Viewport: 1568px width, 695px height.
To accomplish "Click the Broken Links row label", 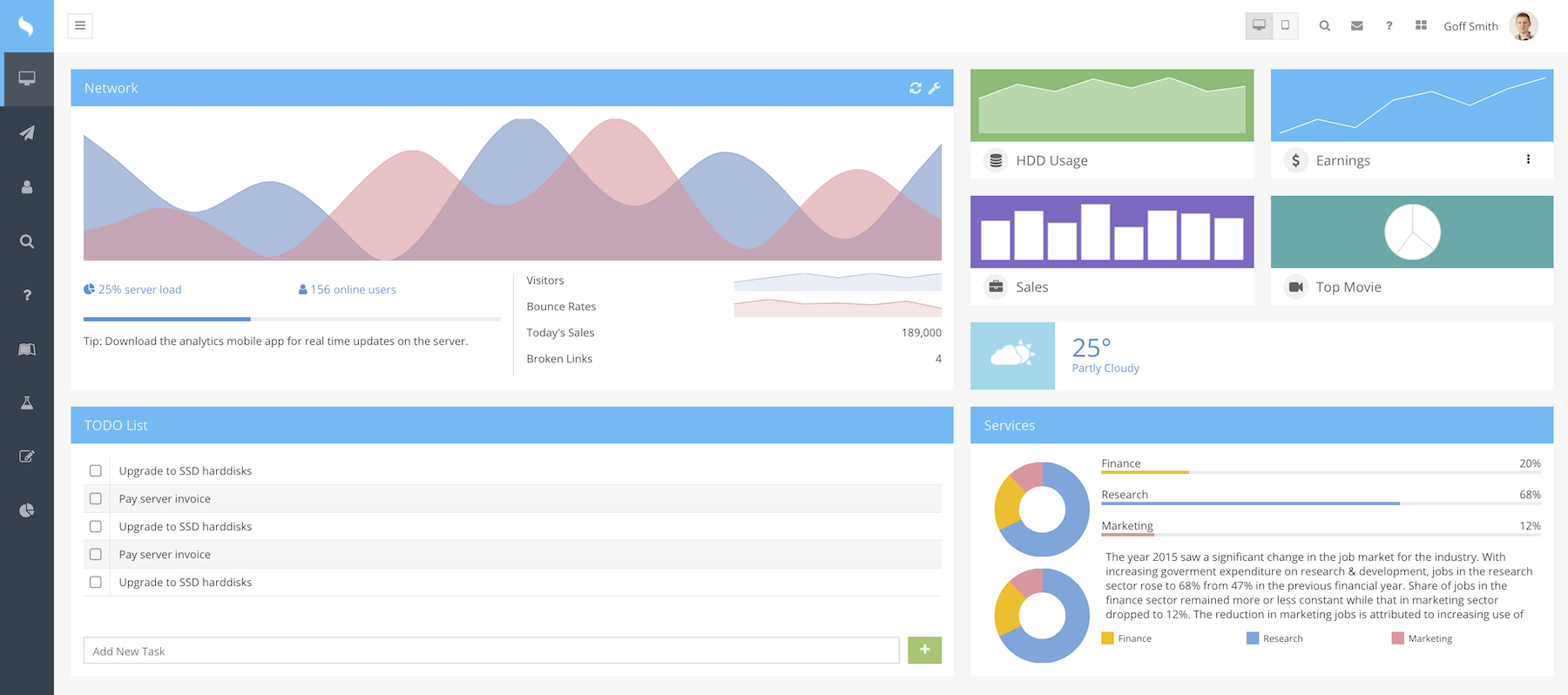I will click(559, 359).
